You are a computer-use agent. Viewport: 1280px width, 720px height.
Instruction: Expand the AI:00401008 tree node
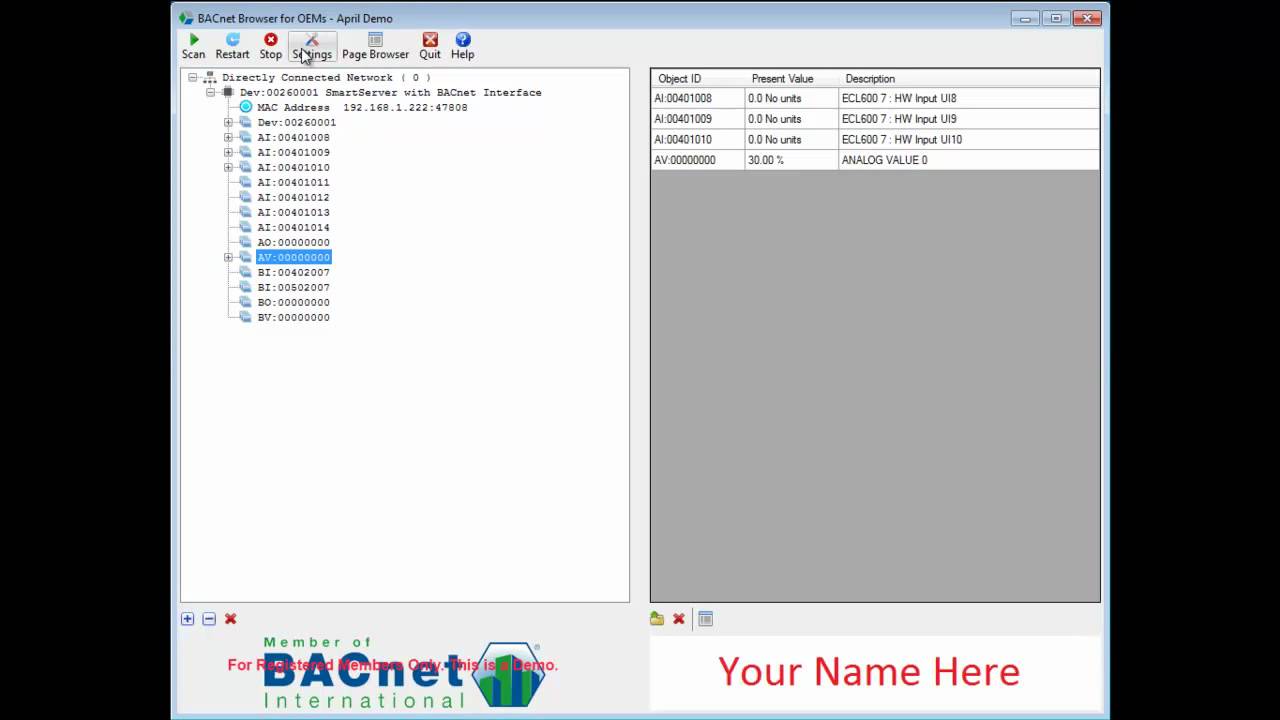click(x=228, y=137)
